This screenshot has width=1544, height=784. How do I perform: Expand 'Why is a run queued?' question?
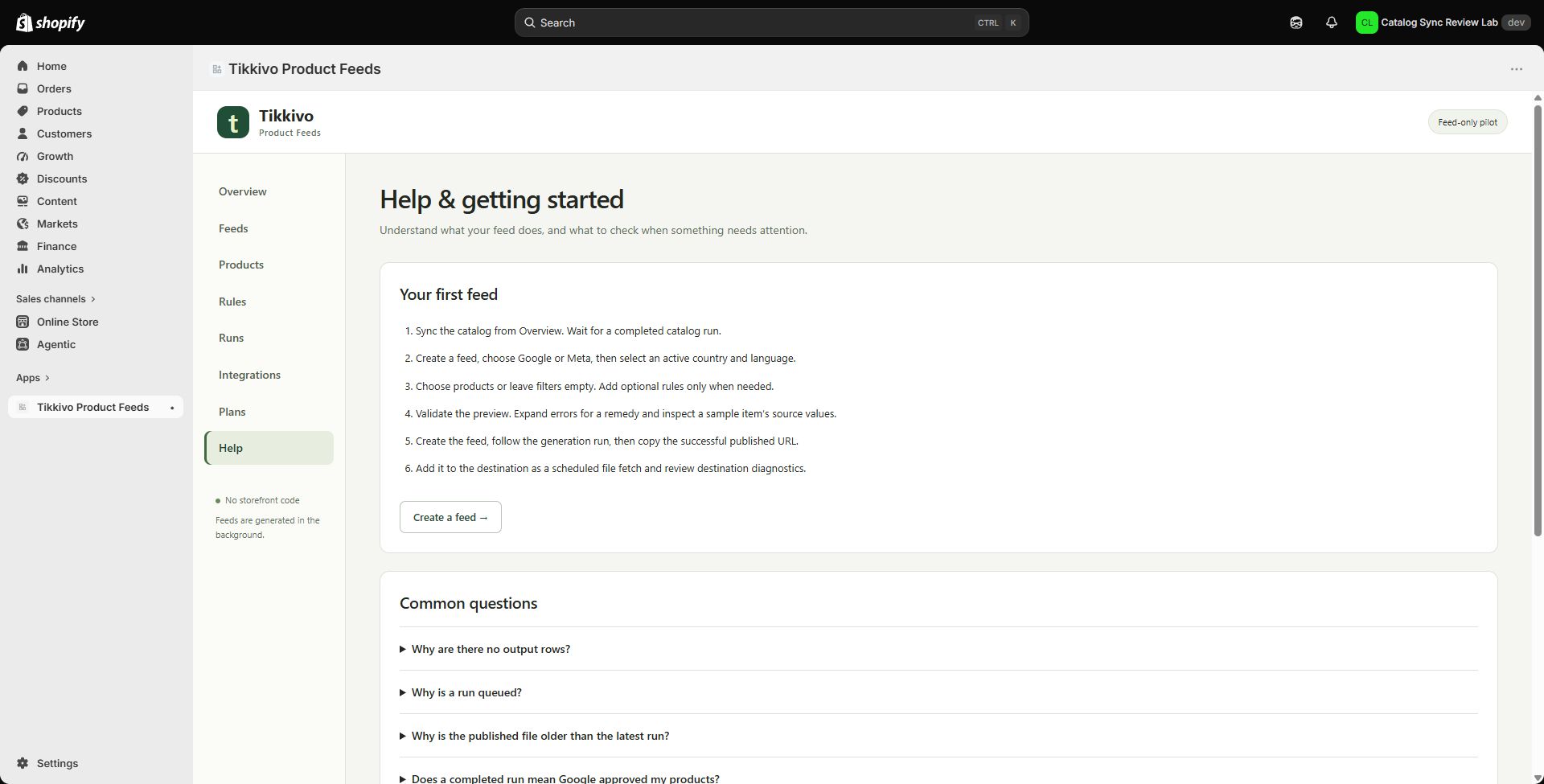938,692
